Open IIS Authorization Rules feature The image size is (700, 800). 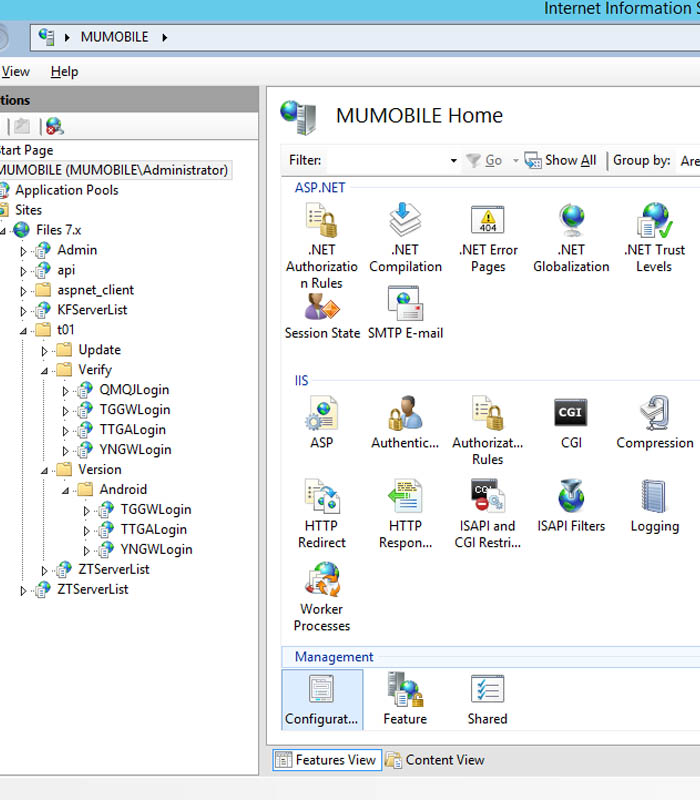click(488, 430)
